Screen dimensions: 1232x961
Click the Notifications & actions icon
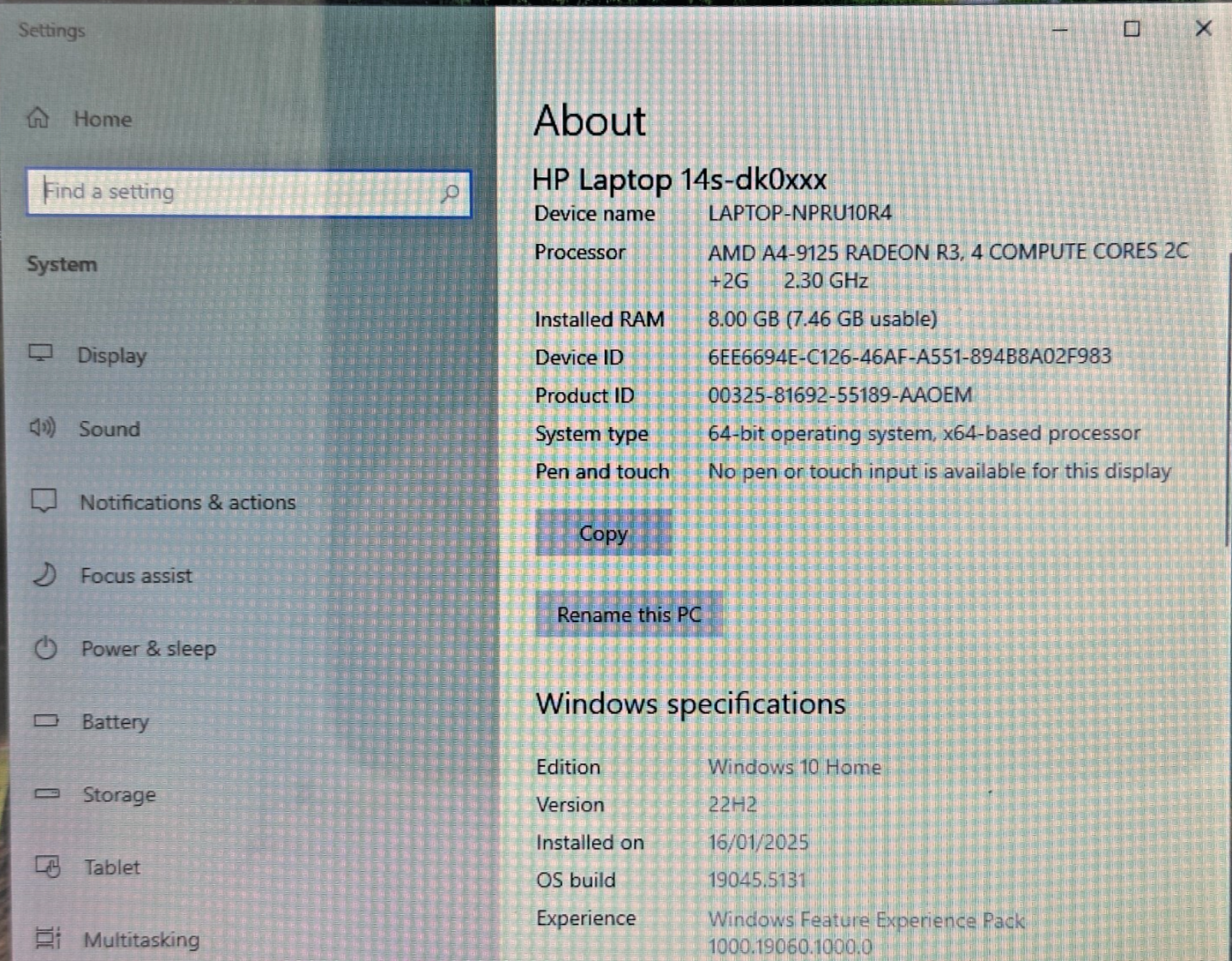click(x=44, y=501)
